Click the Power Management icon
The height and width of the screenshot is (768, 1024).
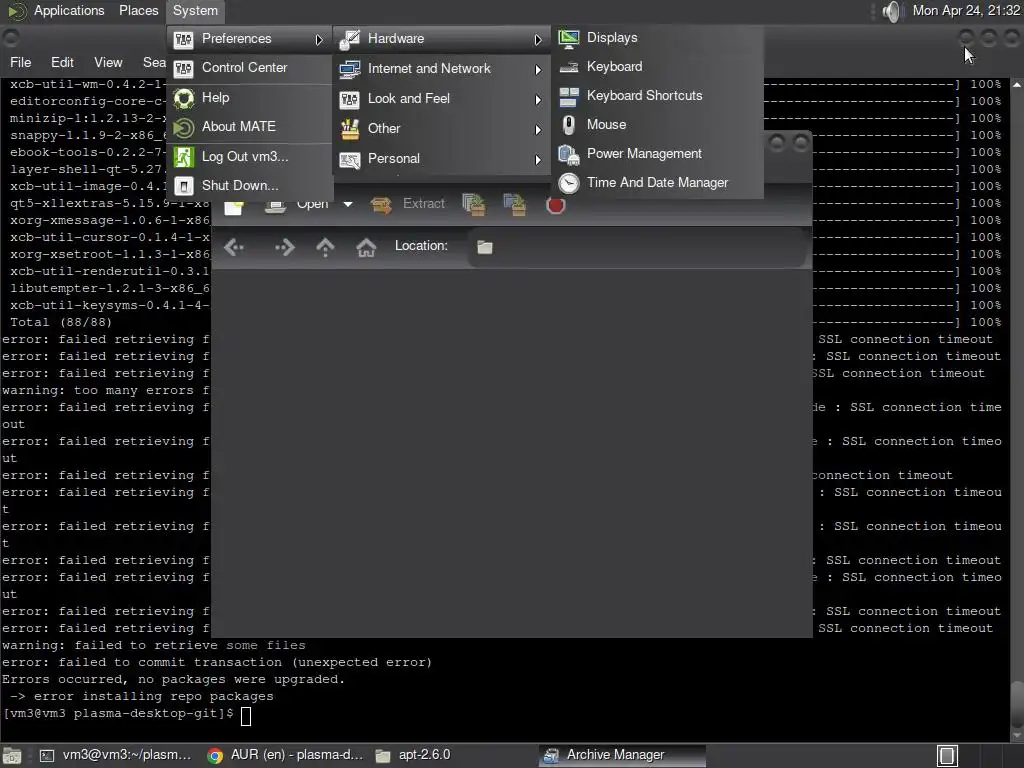[569, 155]
